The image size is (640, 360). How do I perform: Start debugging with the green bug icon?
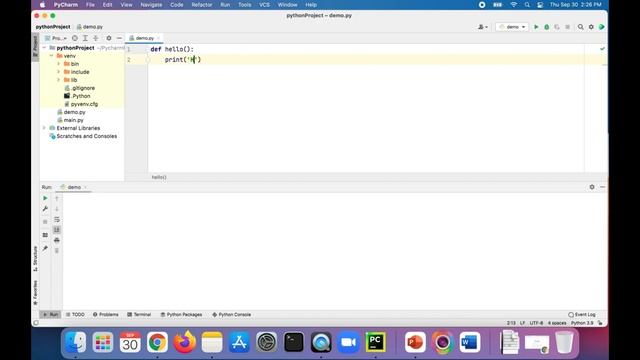point(547,27)
